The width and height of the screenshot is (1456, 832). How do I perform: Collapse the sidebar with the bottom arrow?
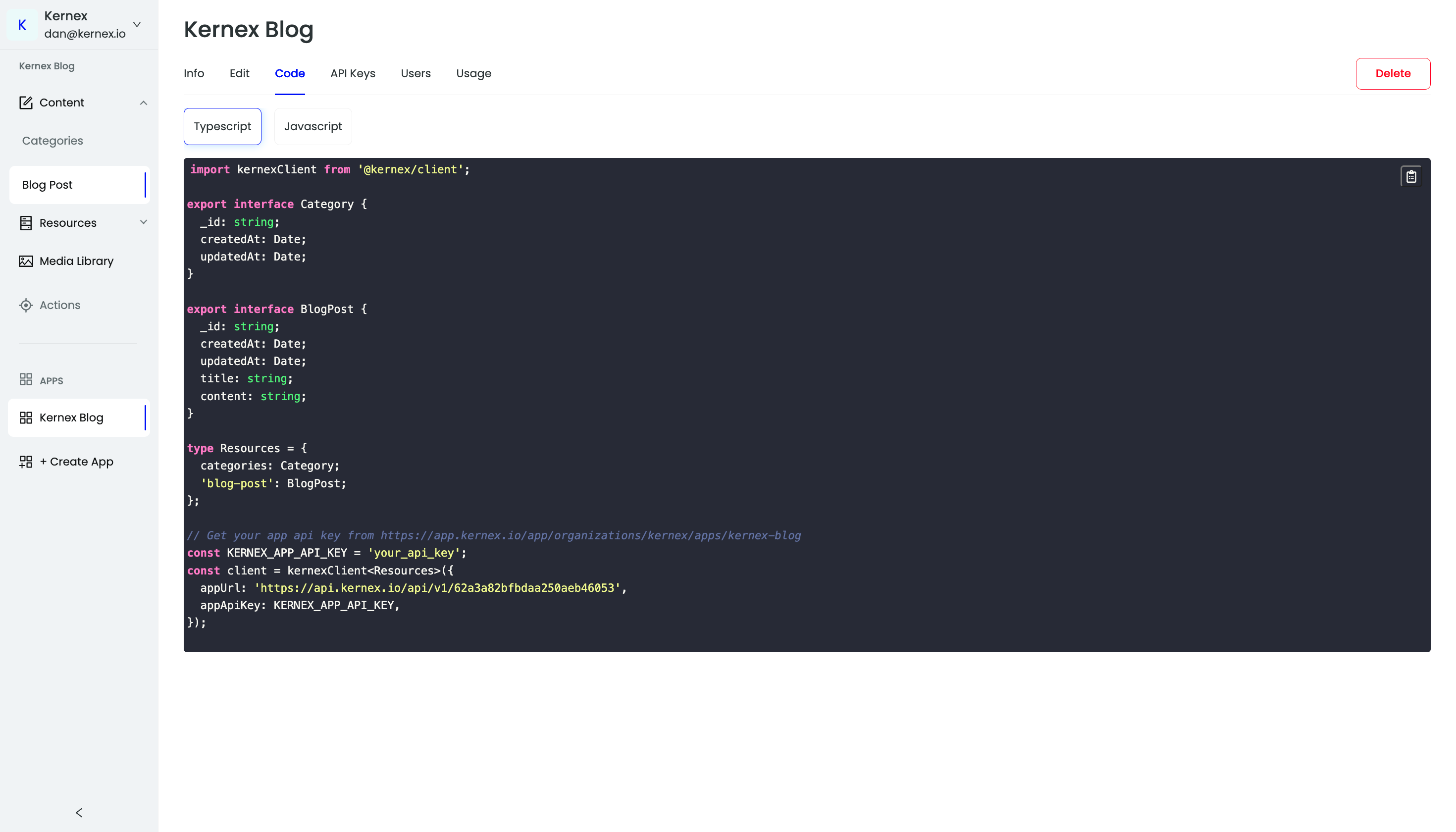coord(79,812)
